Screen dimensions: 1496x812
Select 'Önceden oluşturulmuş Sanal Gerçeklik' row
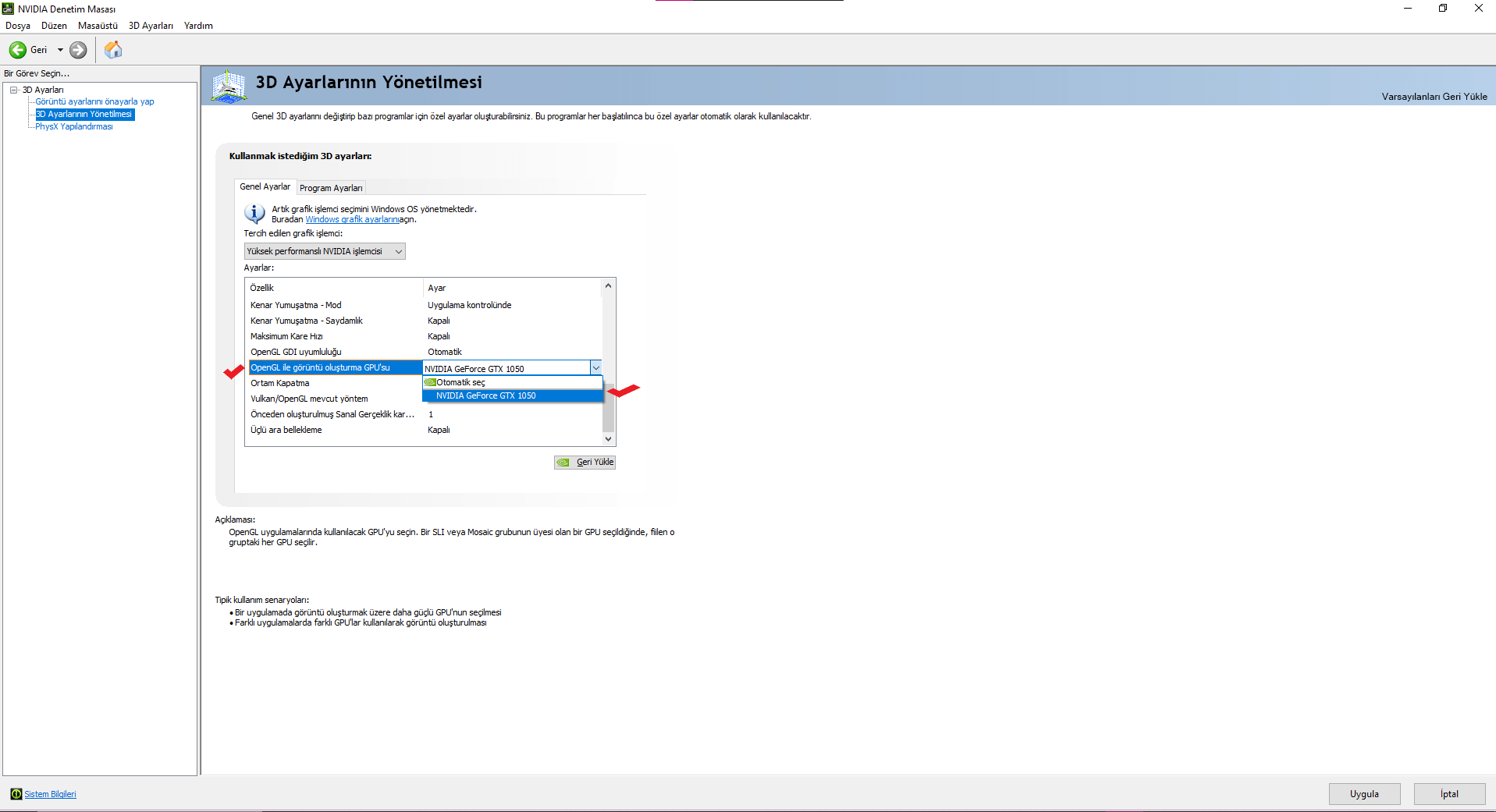tap(424, 414)
